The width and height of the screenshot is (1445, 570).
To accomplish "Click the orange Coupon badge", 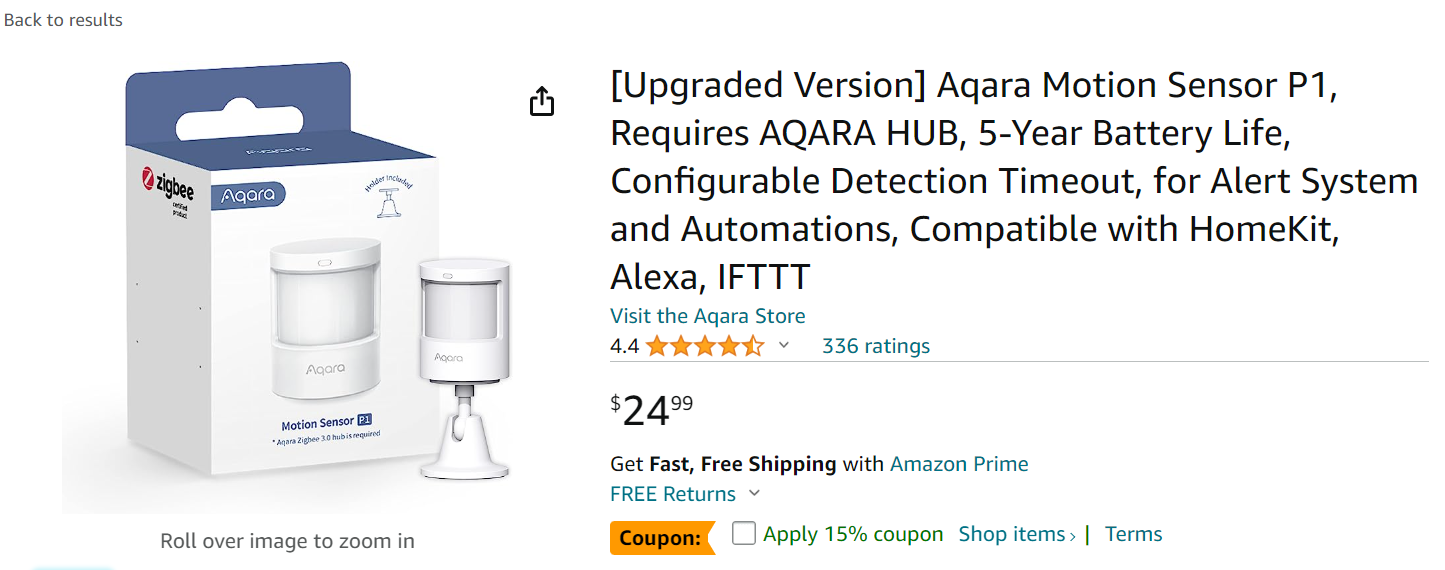I will 662,538.
